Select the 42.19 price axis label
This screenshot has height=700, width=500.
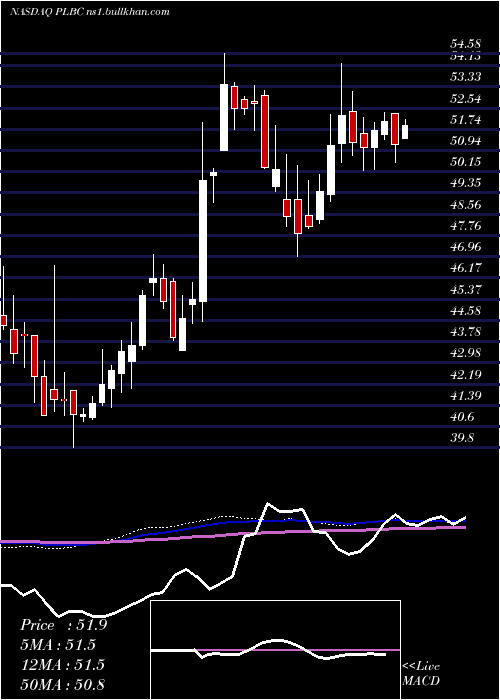(466, 375)
